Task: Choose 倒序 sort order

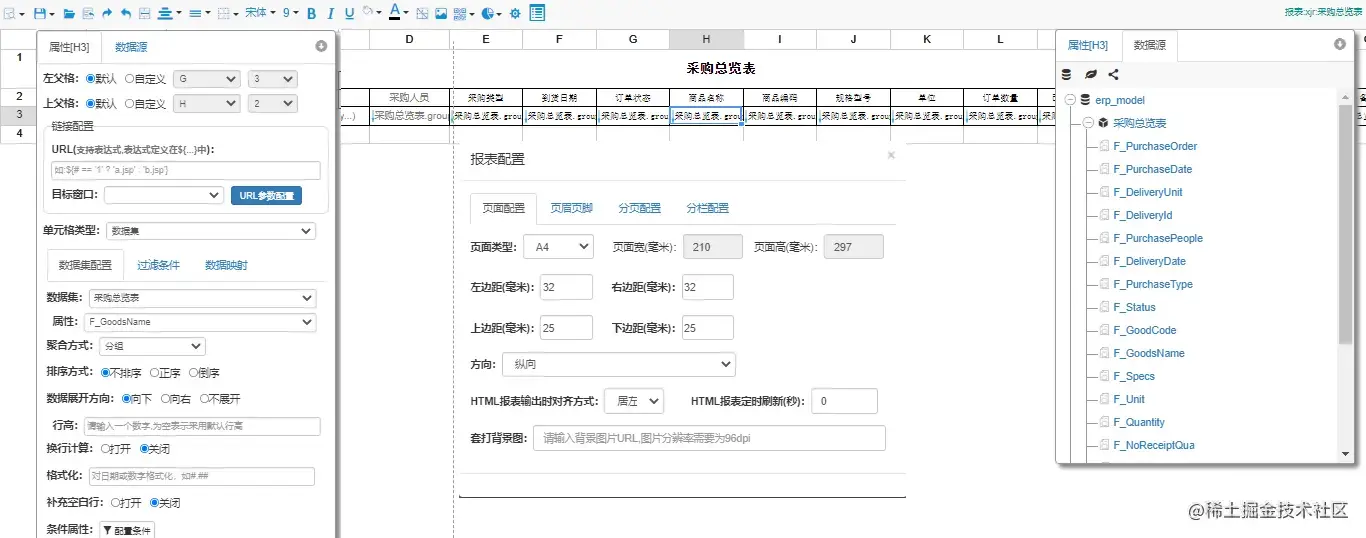Action: (x=194, y=373)
